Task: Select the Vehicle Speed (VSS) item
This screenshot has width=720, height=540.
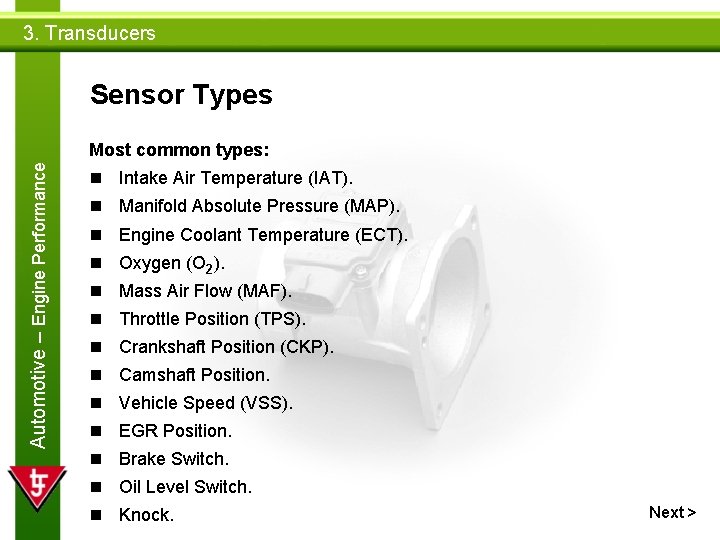Action: [x=206, y=403]
